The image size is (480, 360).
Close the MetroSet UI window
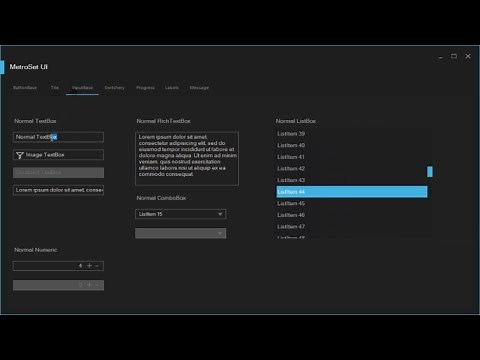468,56
